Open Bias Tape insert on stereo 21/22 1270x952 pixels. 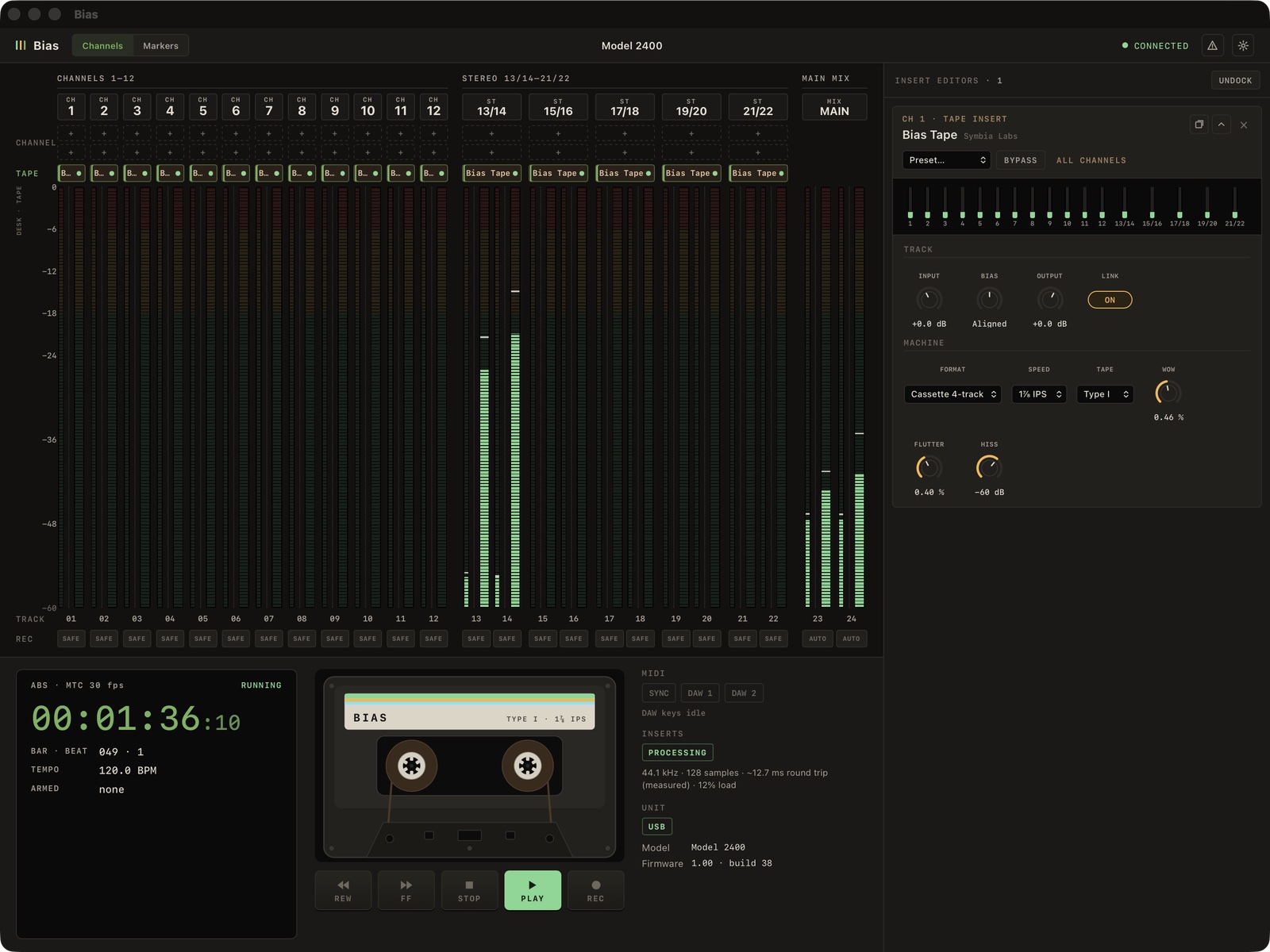[x=758, y=173]
